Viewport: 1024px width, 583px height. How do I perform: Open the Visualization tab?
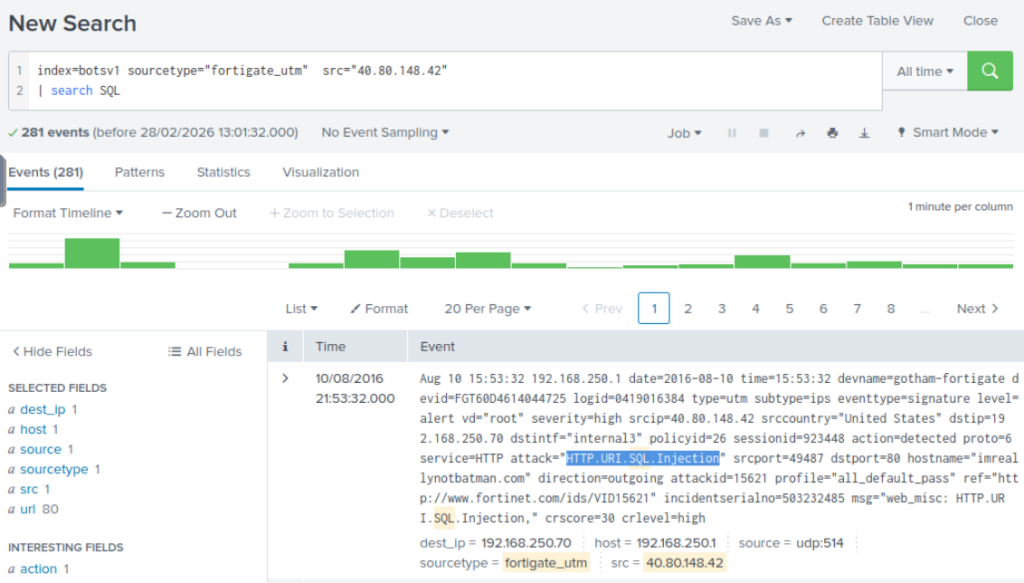tap(320, 172)
